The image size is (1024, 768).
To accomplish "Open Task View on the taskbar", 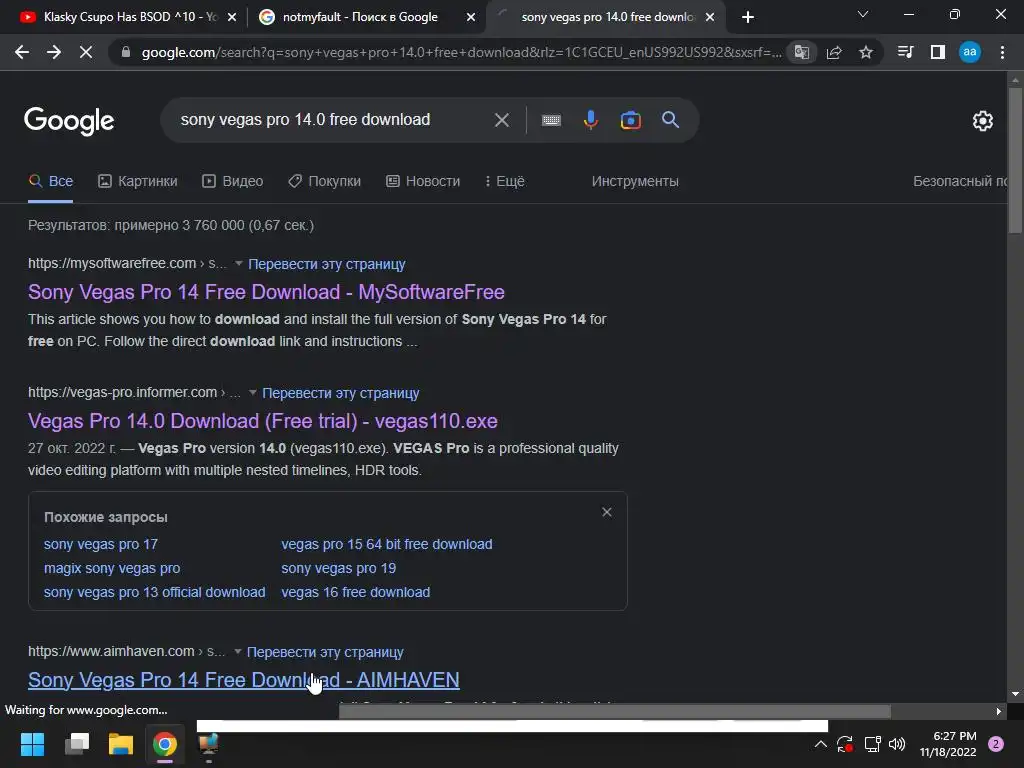I will point(77,744).
